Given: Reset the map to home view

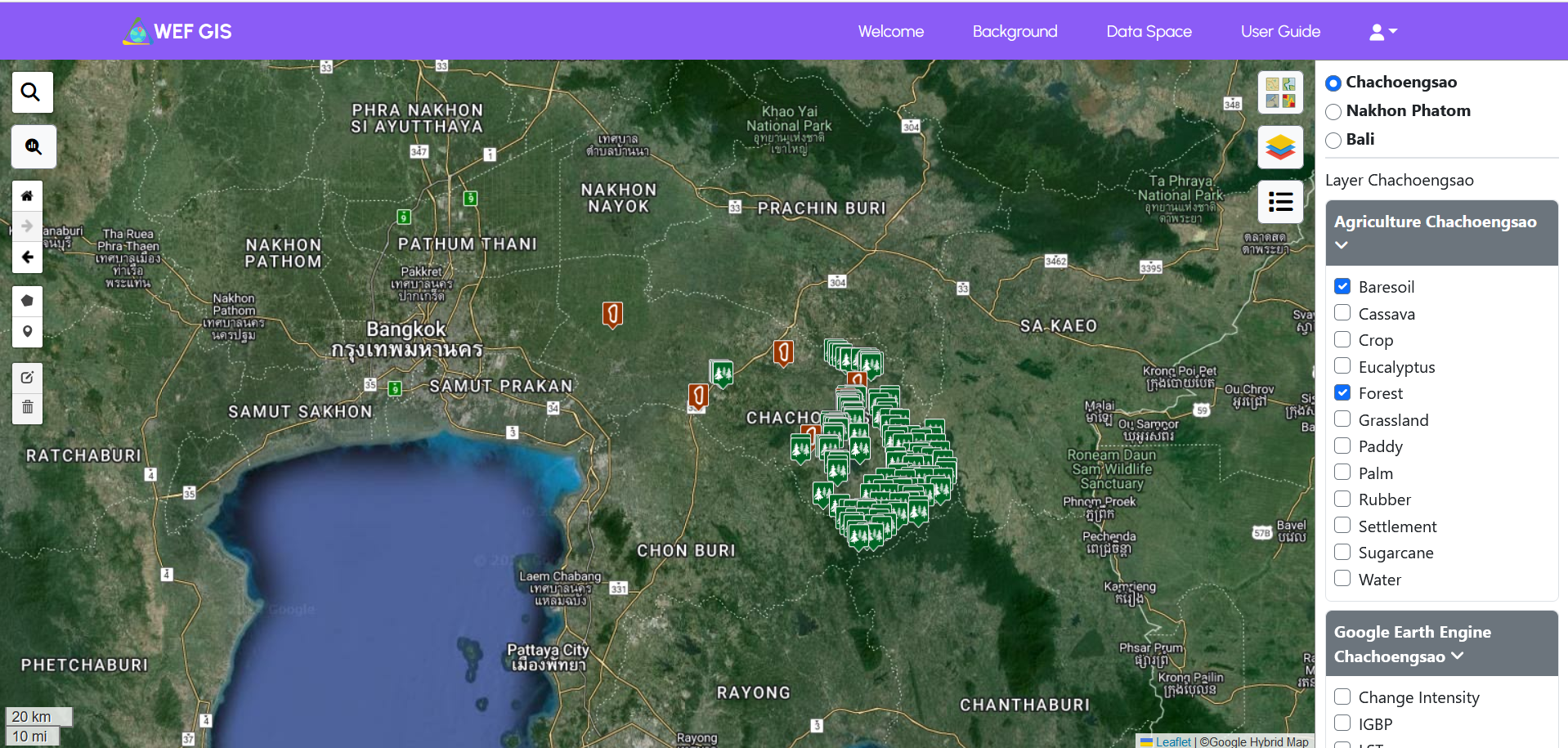Looking at the screenshot, I should 27,196.
